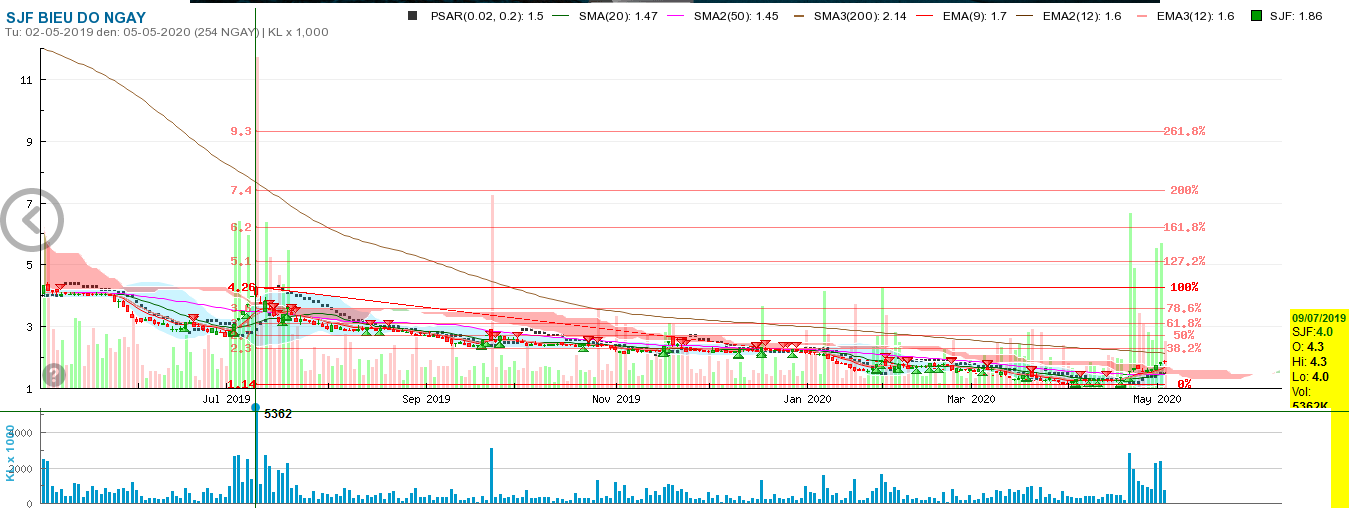Image resolution: width=1349 pixels, height=508 pixels.
Task: Click the green SJF legend square
Action: [x=1257, y=16]
